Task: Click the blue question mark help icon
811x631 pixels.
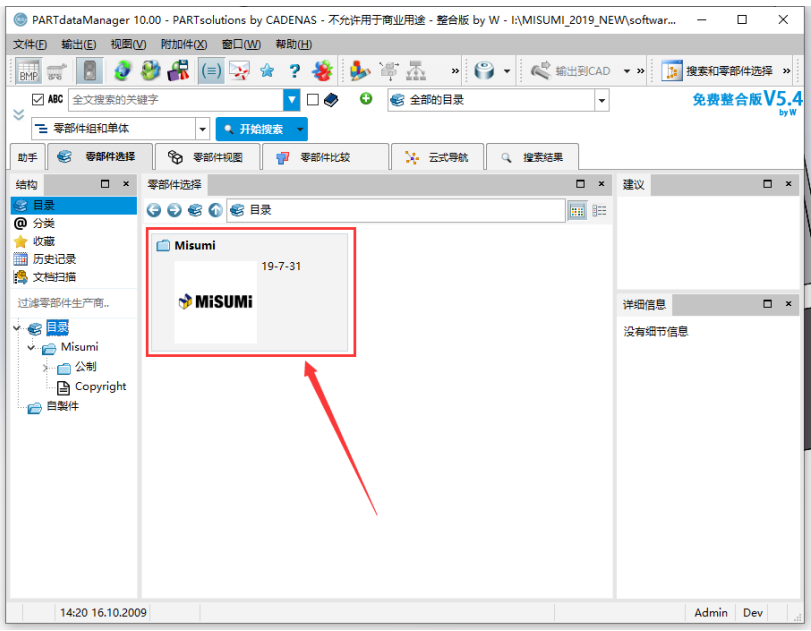Action: pos(294,71)
